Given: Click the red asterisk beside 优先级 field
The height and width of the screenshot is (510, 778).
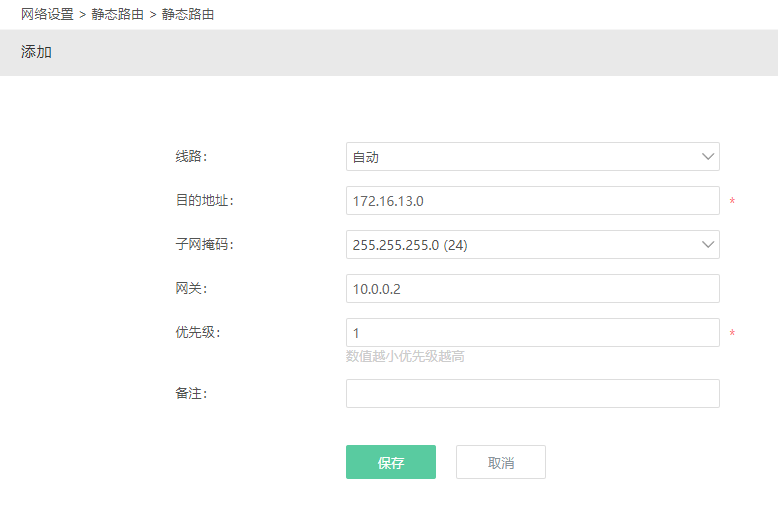Looking at the screenshot, I should tap(732, 335).
